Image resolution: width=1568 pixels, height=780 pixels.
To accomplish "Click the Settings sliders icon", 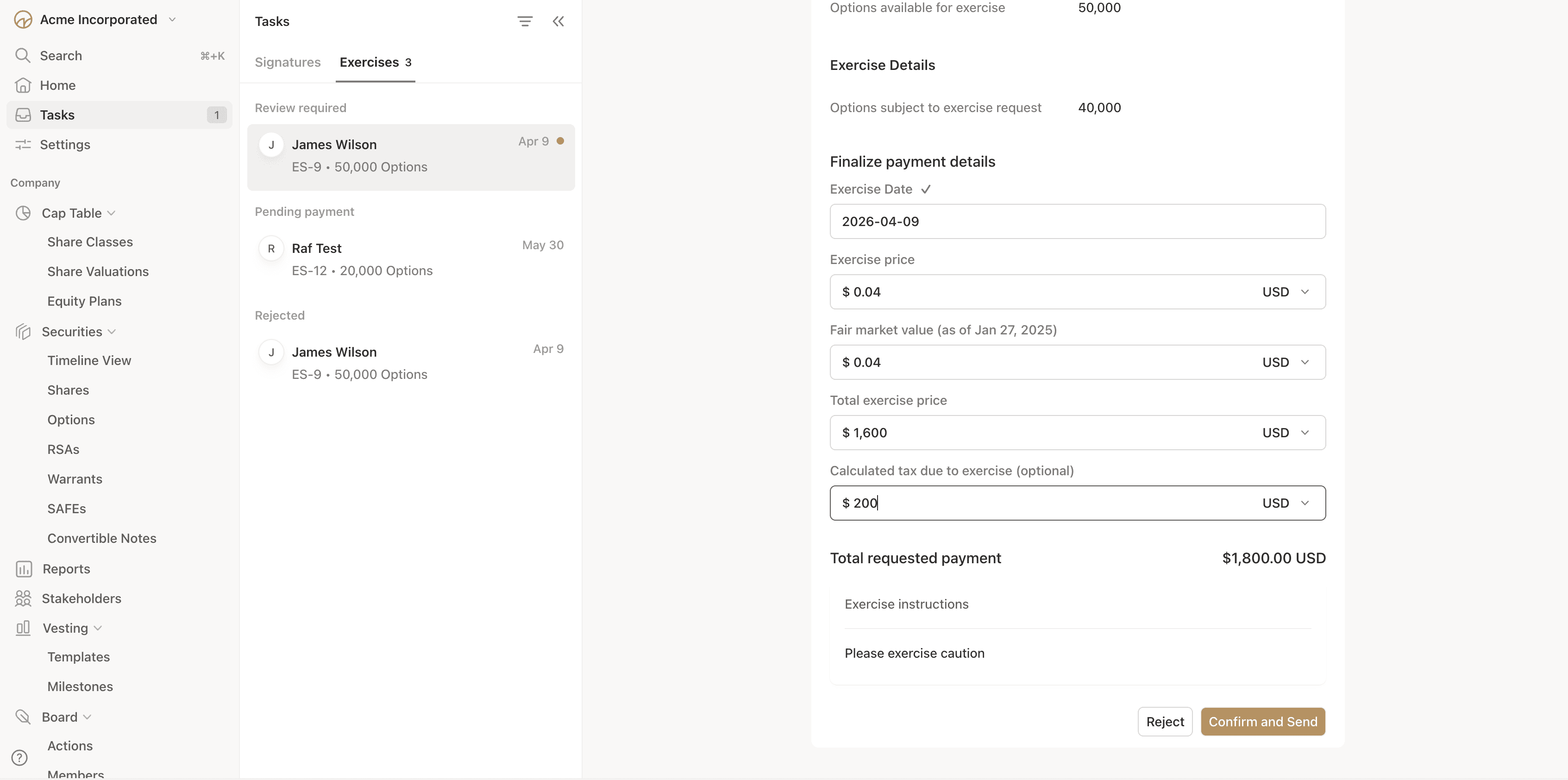I will pyautogui.click(x=23, y=145).
